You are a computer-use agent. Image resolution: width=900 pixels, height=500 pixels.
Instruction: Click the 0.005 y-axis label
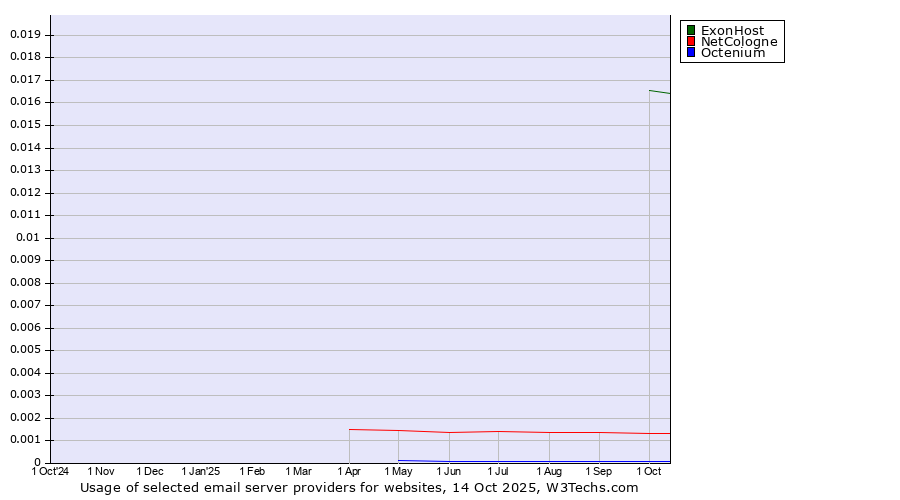tap(25, 350)
